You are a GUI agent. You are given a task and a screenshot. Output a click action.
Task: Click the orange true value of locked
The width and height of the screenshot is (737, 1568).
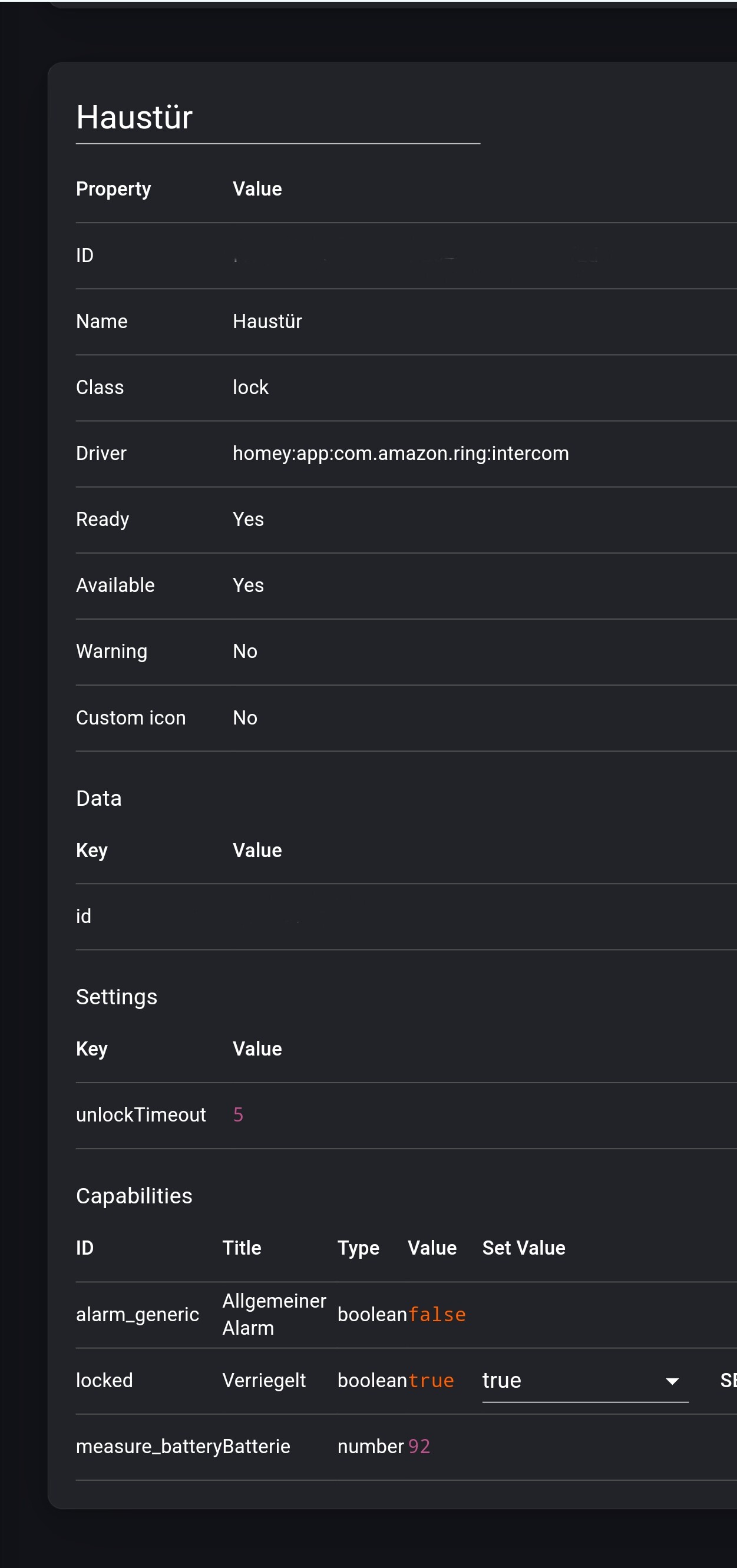coord(431,1381)
